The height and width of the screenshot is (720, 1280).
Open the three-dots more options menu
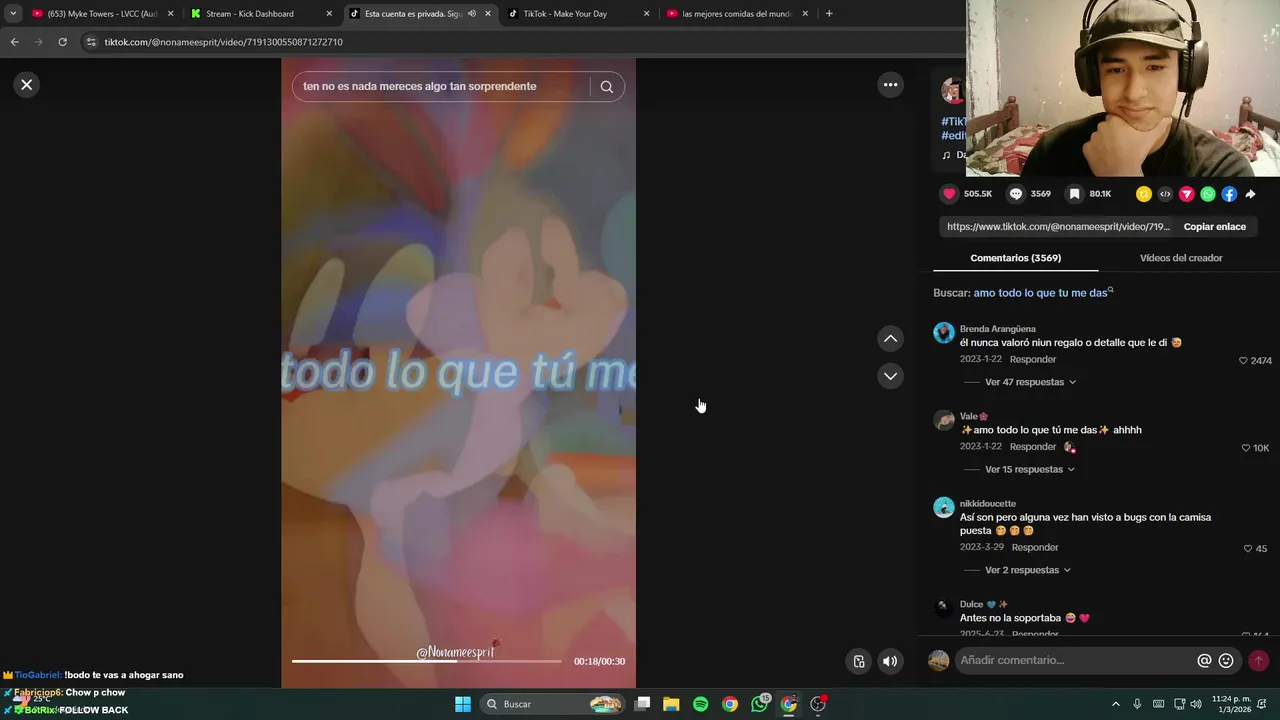pos(890,85)
